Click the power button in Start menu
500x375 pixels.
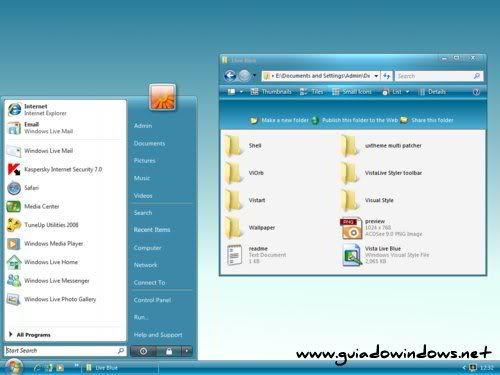click(x=143, y=351)
